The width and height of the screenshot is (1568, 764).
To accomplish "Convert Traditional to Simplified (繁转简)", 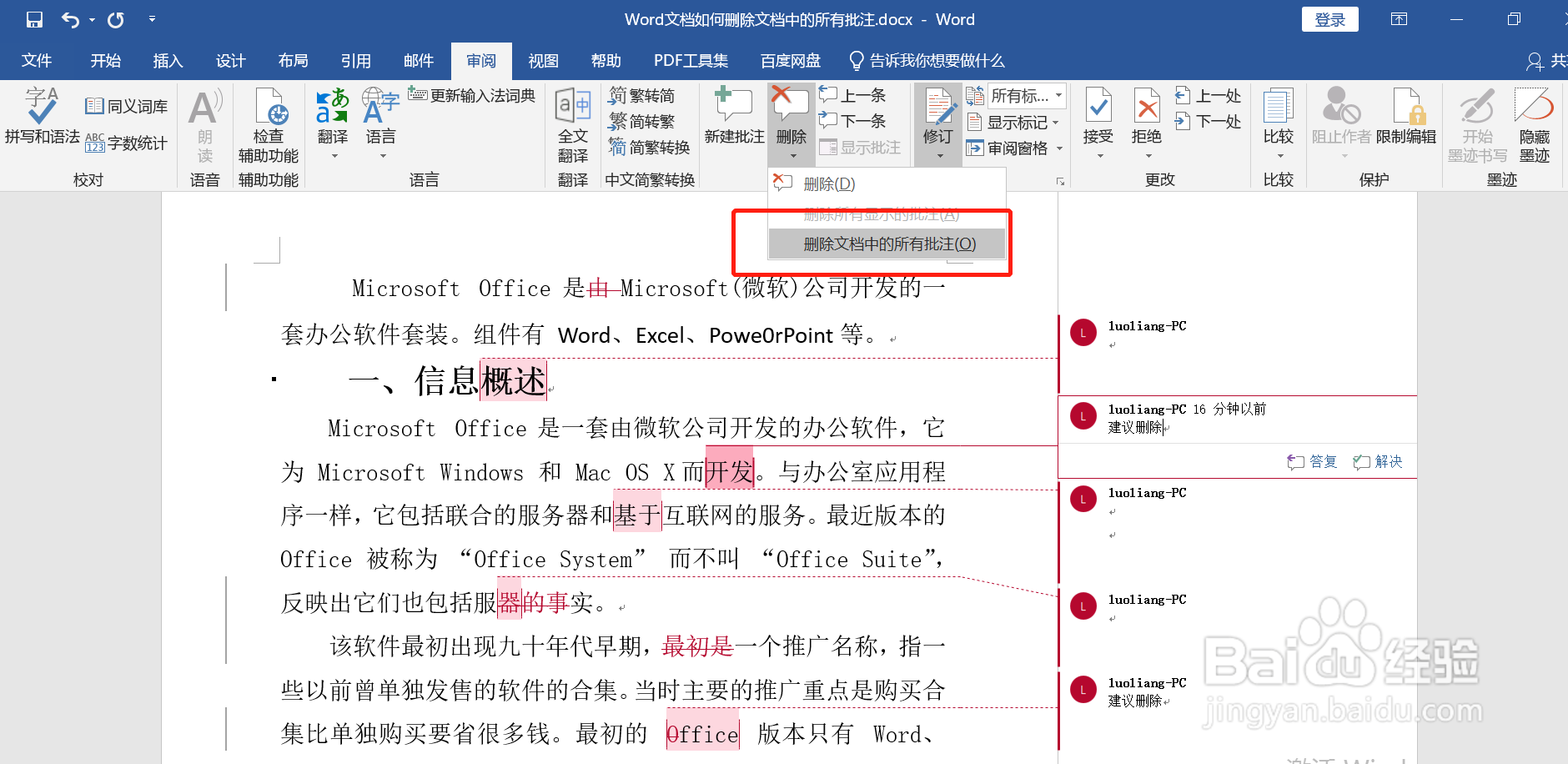I will (x=641, y=96).
